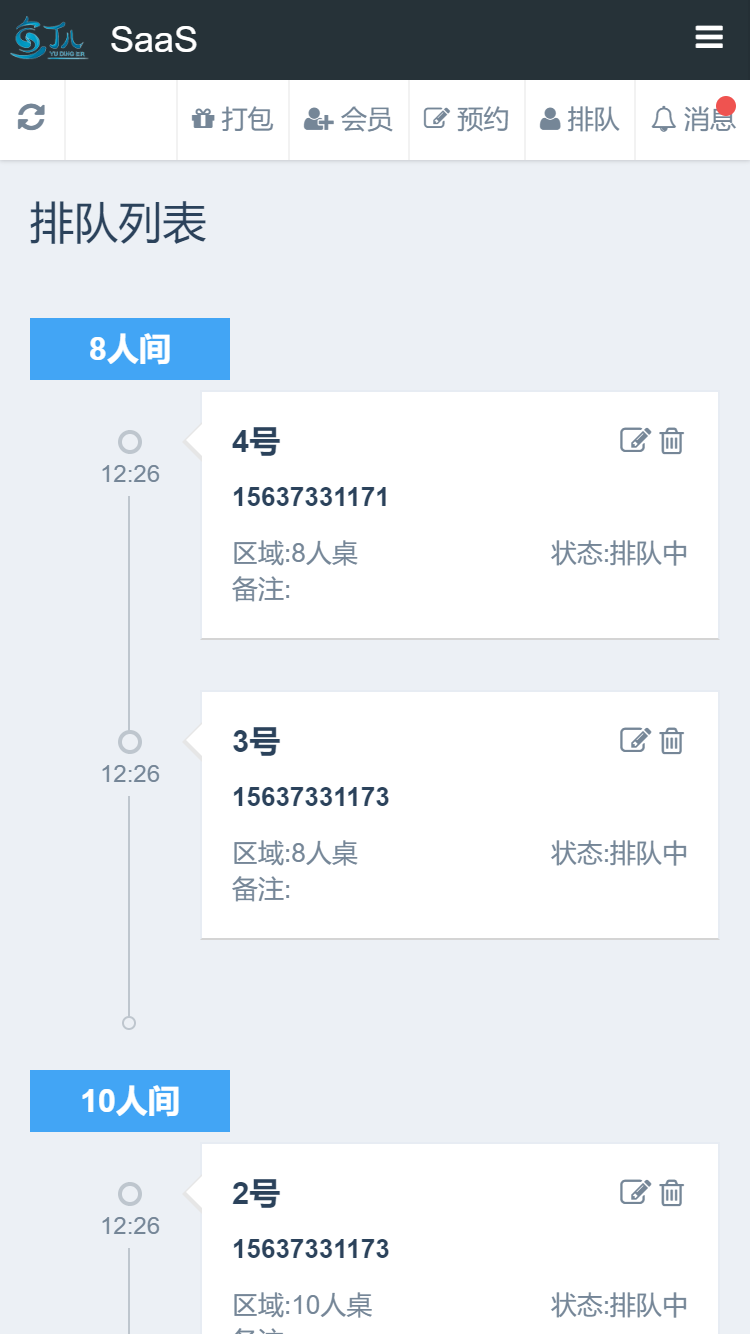
Task: Open 消息 notifications
Action: (693, 120)
